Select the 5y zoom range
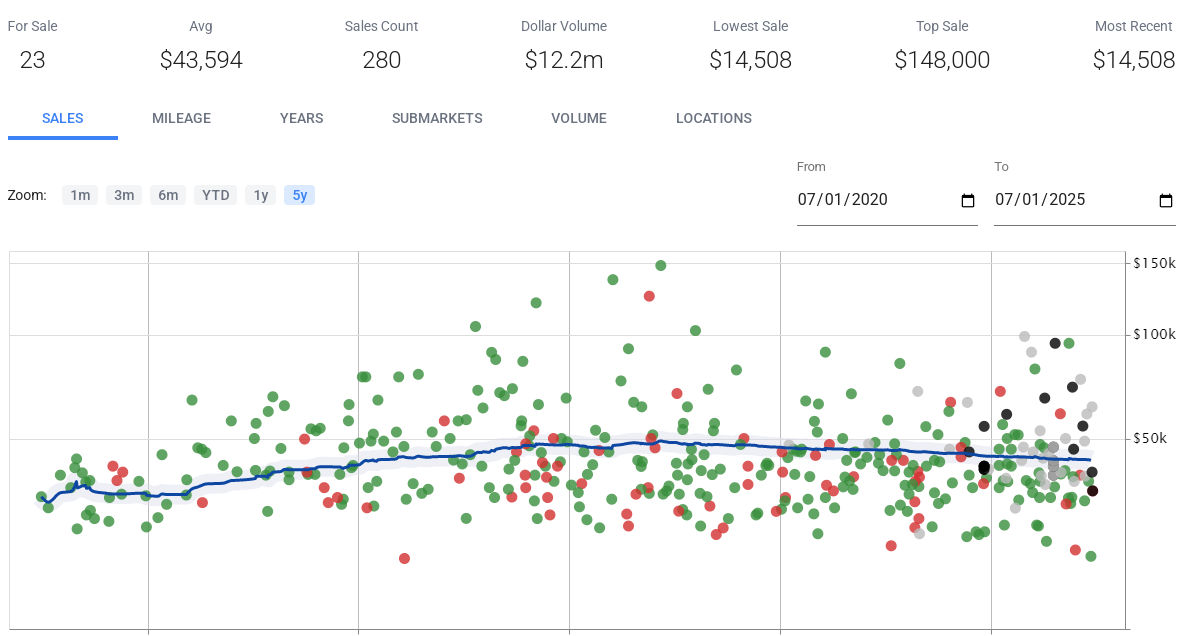 tap(300, 195)
